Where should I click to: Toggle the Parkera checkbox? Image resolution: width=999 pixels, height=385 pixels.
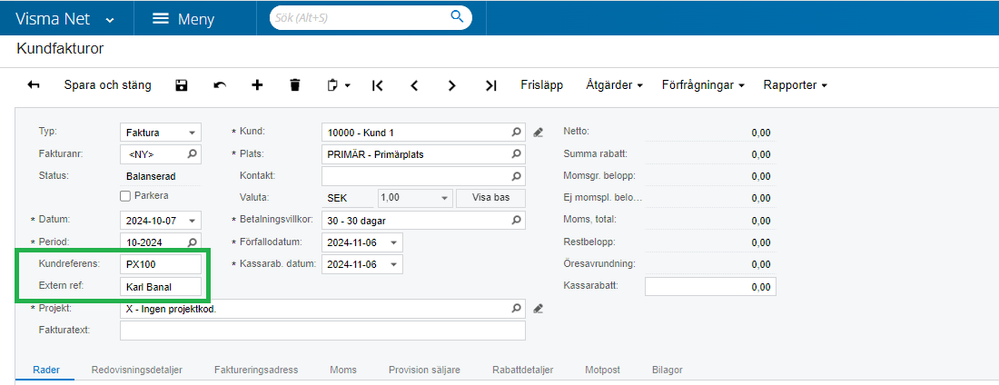(126, 196)
